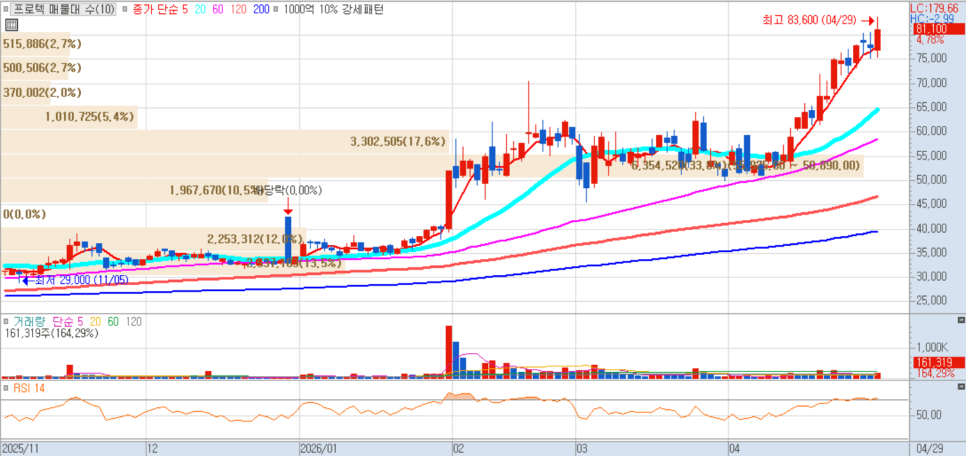Click the 종가 단순 moving average label
Image resolution: width=966 pixels, height=456 pixels.
click(156, 10)
